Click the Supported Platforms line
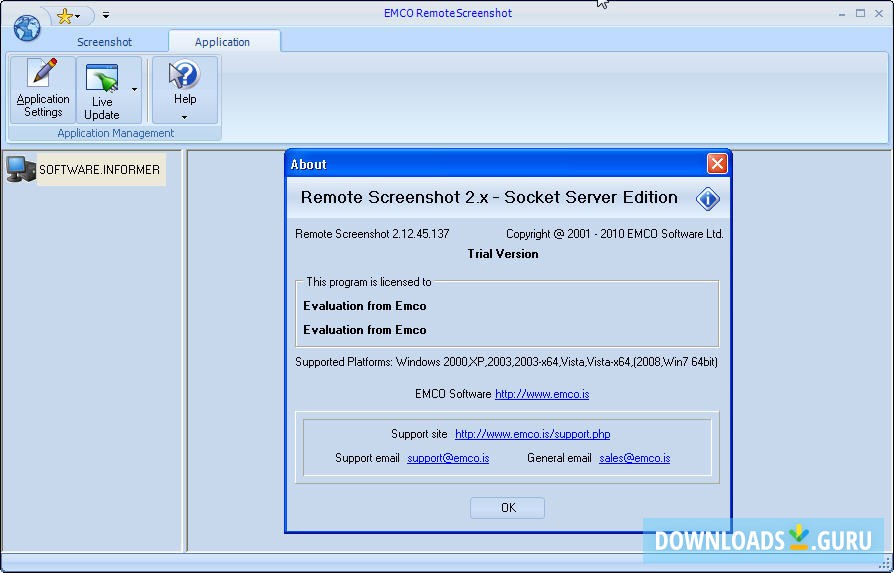Image resolution: width=894 pixels, height=573 pixels. point(506,362)
